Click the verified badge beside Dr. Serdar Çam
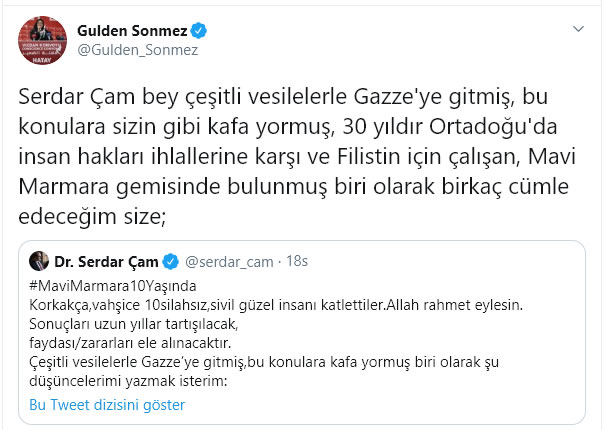The image size is (605, 430). point(170,262)
